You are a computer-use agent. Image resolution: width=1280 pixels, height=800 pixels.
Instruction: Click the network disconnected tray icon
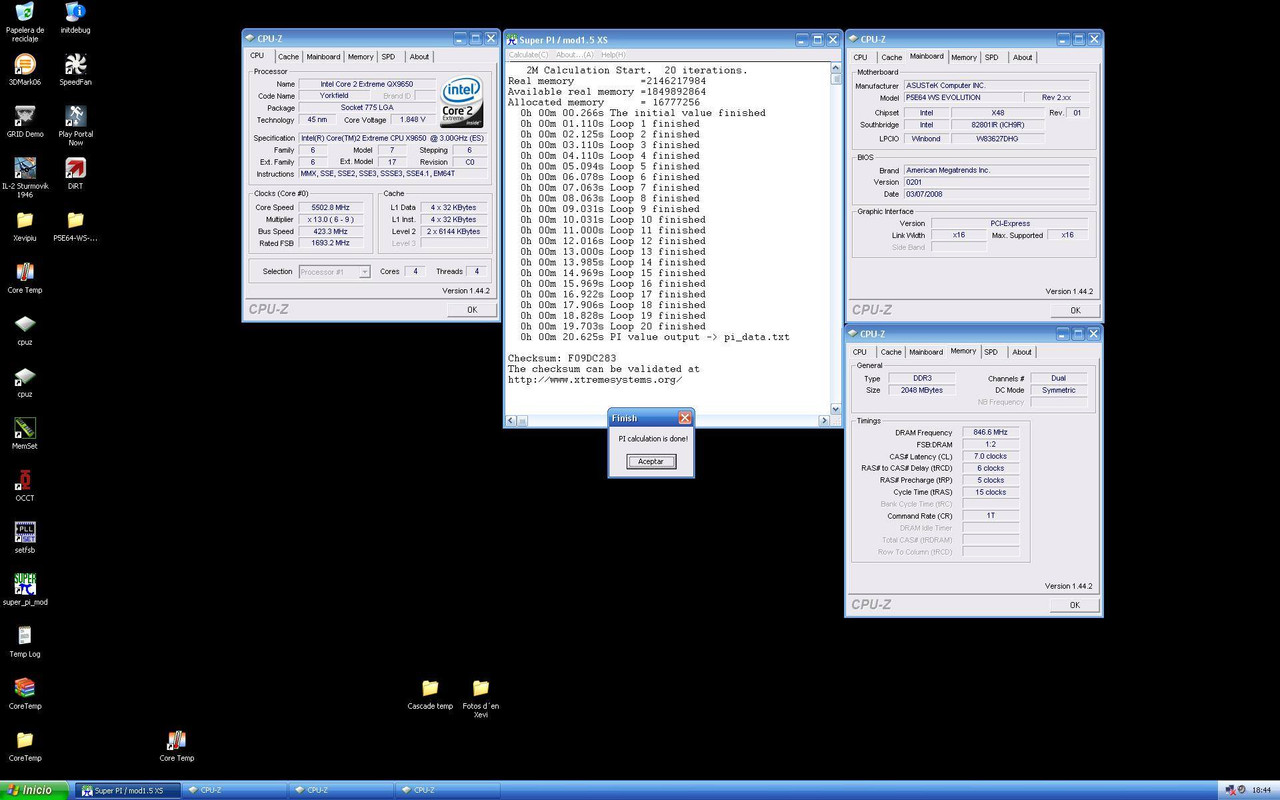coord(1229,790)
